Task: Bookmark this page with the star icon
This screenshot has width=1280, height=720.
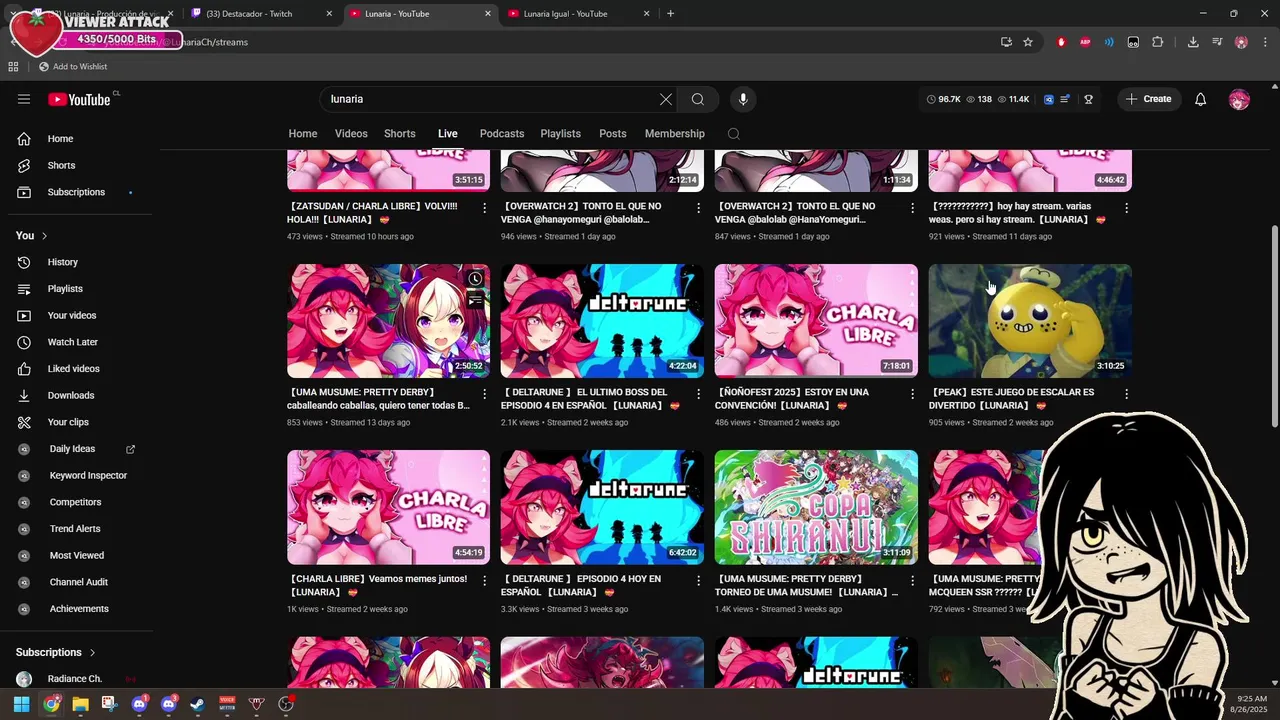Action: click(1027, 42)
